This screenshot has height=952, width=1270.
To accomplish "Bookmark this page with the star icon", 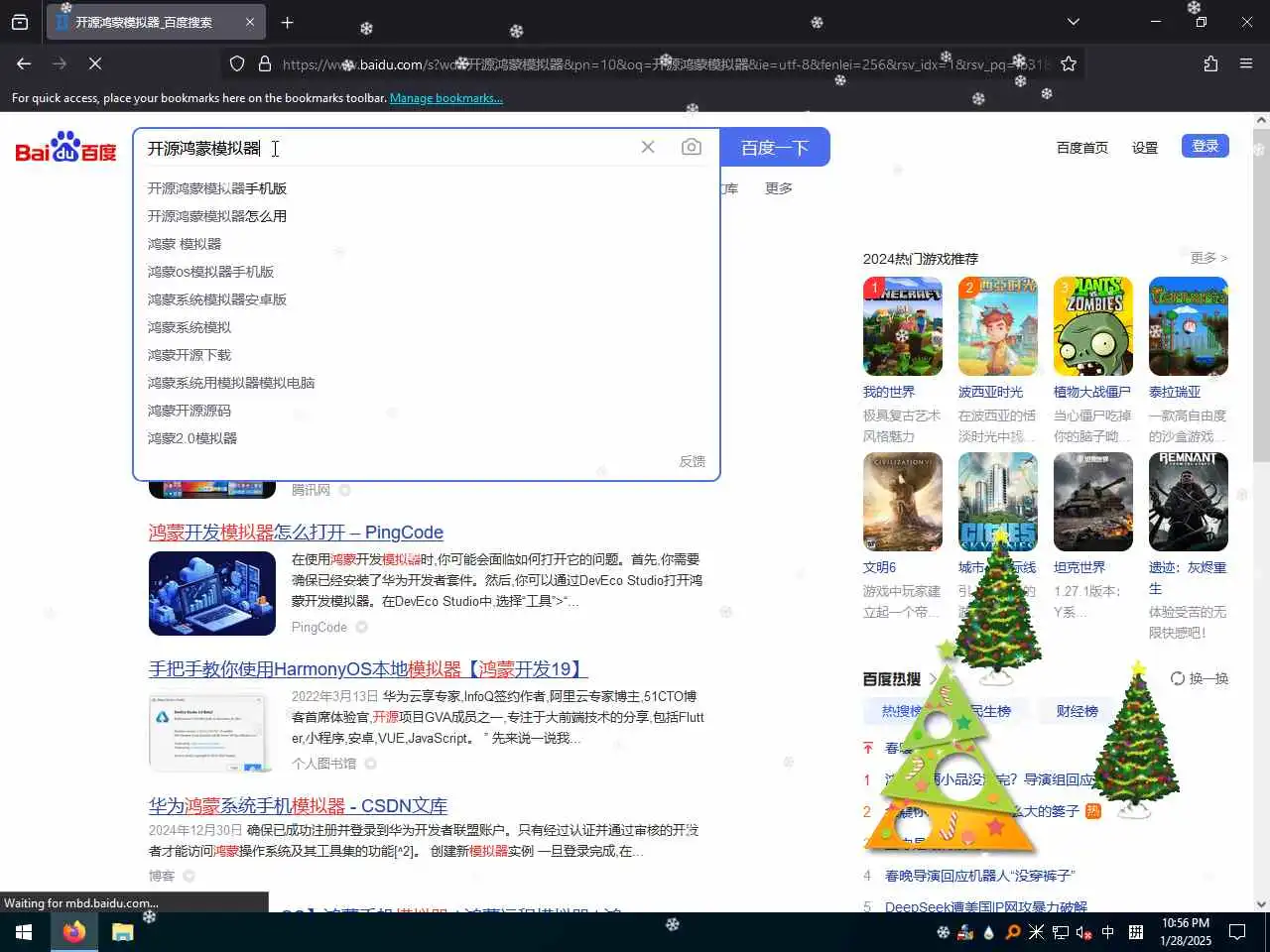I will click(x=1069, y=63).
